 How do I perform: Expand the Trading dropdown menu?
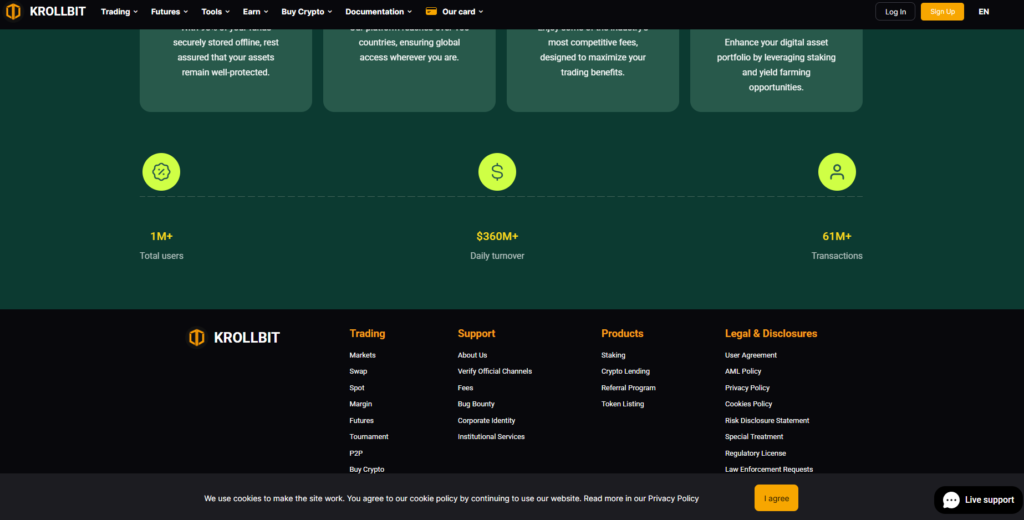pos(119,12)
